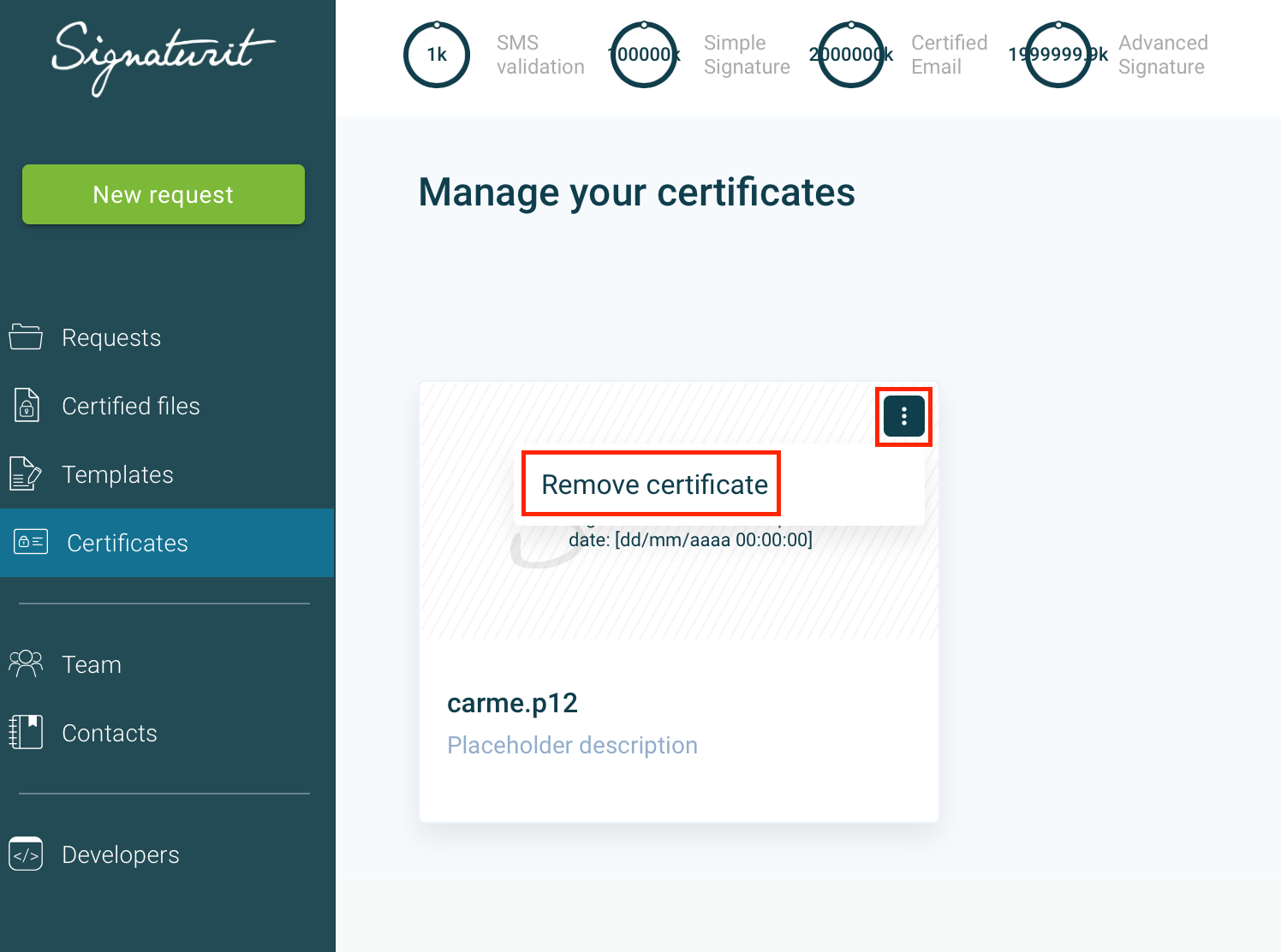Click the Signaturit logo
Viewport: 1281px width, 952px height.
coord(163,57)
